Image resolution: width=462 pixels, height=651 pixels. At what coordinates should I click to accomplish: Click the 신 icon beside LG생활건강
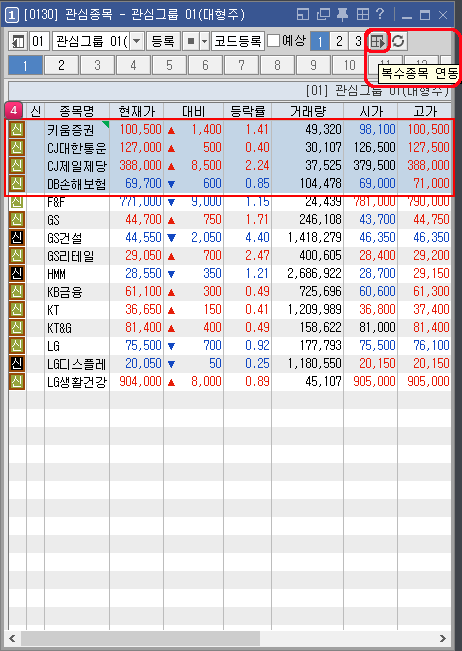(17, 381)
